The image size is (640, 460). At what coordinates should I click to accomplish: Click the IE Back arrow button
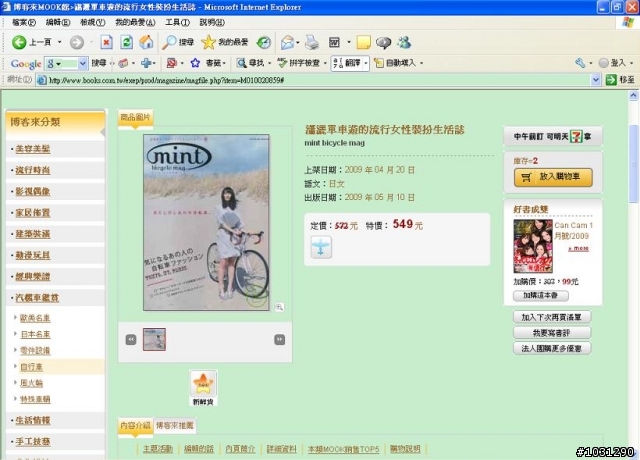(x=19, y=42)
